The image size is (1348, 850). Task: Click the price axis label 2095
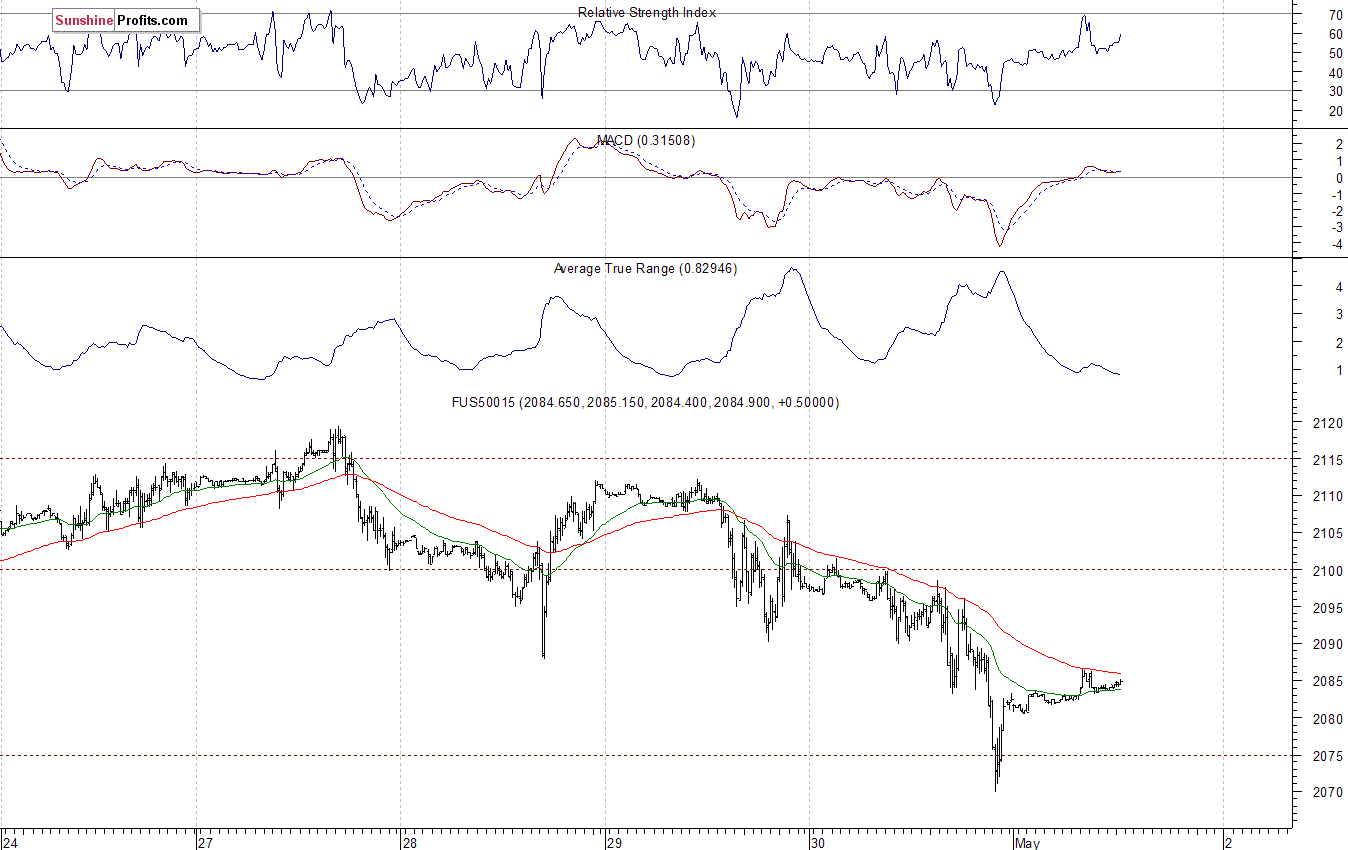click(x=1327, y=608)
